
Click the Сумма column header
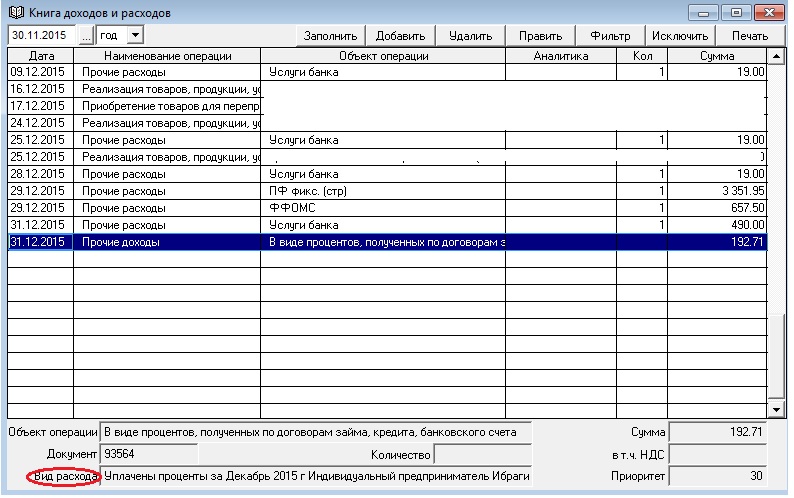pyautogui.click(x=717, y=56)
